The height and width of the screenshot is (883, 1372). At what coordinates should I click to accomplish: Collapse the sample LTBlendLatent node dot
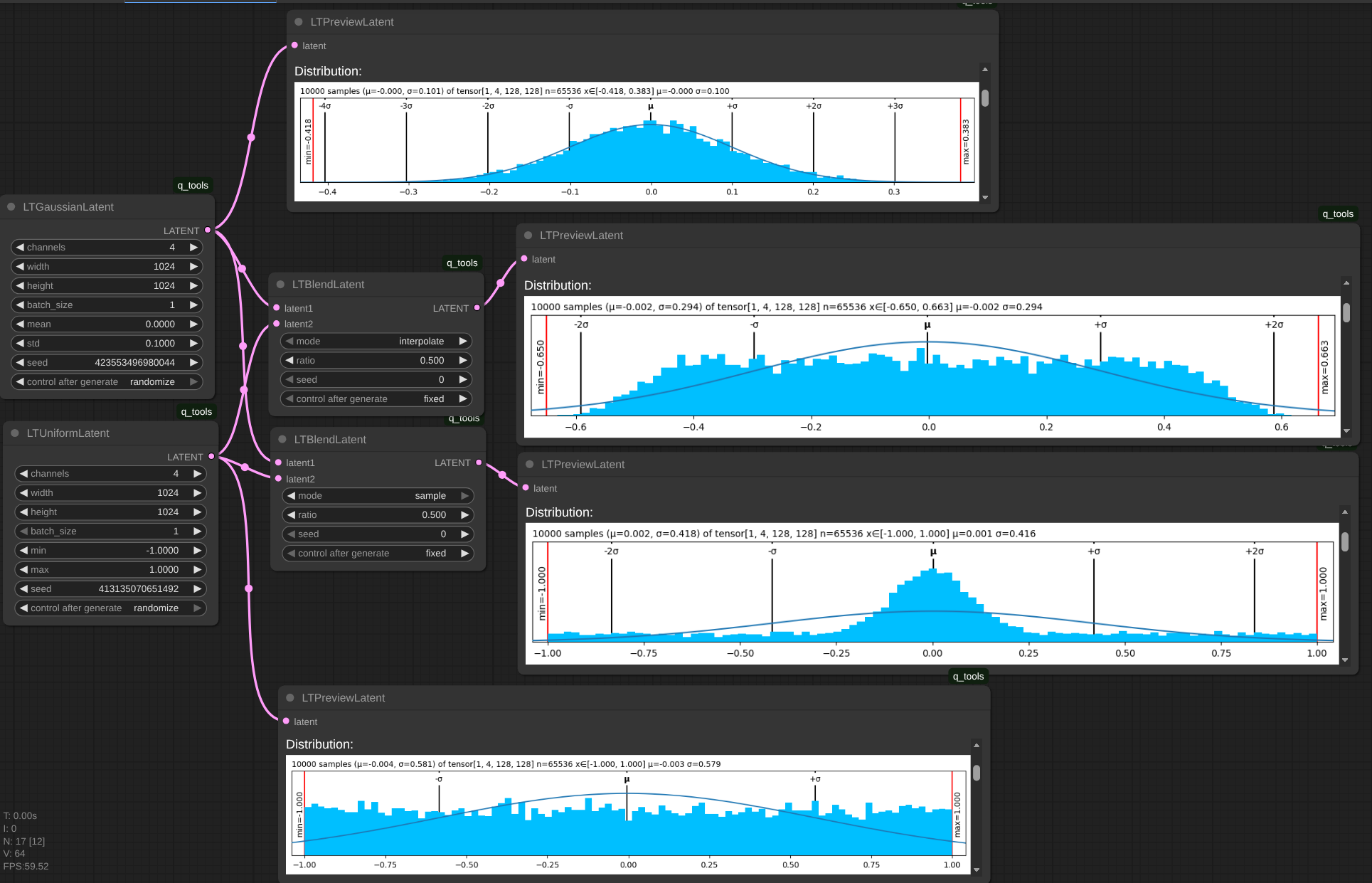coord(282,440)
